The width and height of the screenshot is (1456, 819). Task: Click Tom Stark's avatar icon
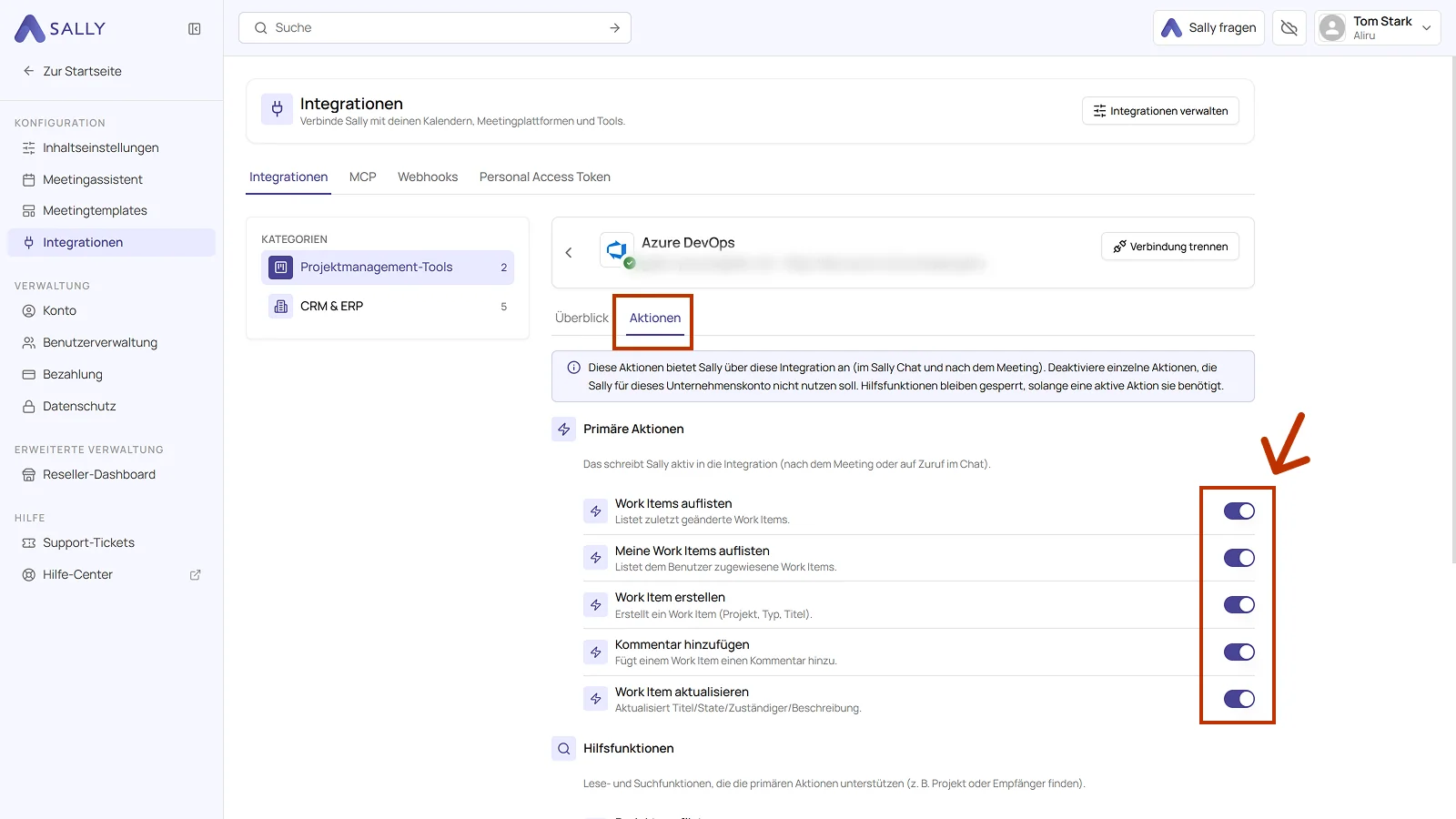[1332, 28]
